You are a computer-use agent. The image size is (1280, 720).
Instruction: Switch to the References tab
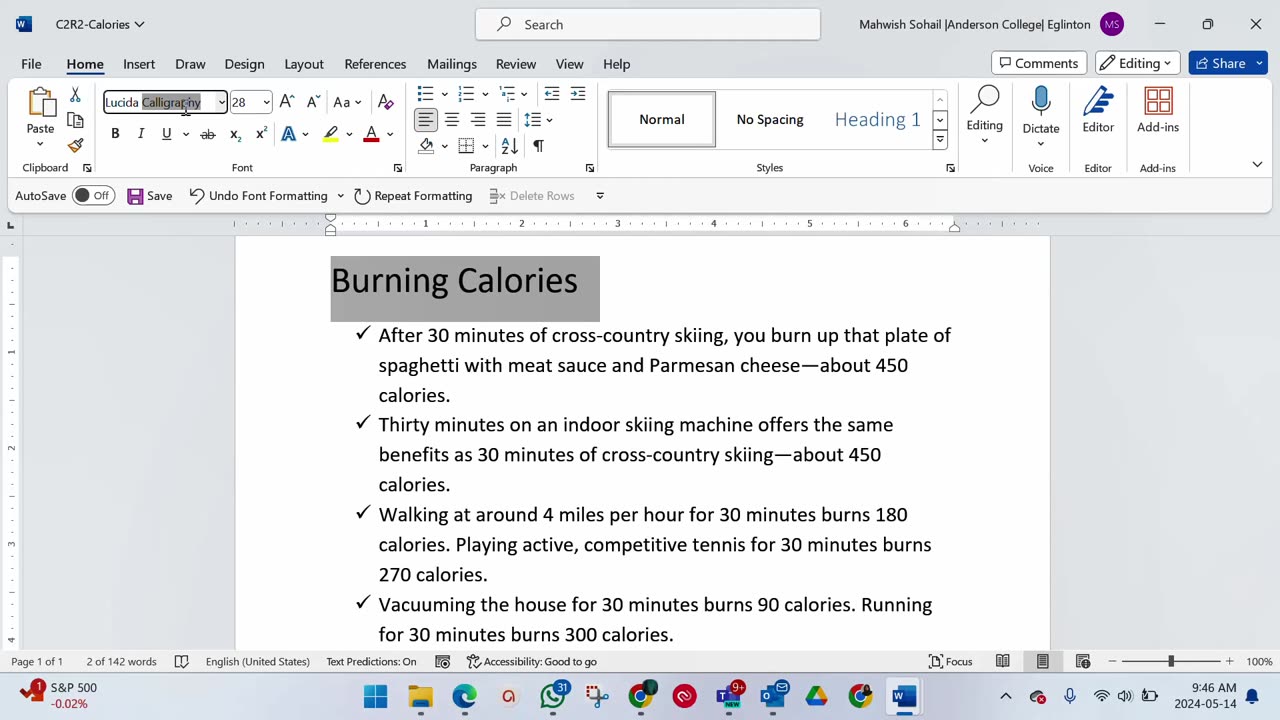[375, 64]
